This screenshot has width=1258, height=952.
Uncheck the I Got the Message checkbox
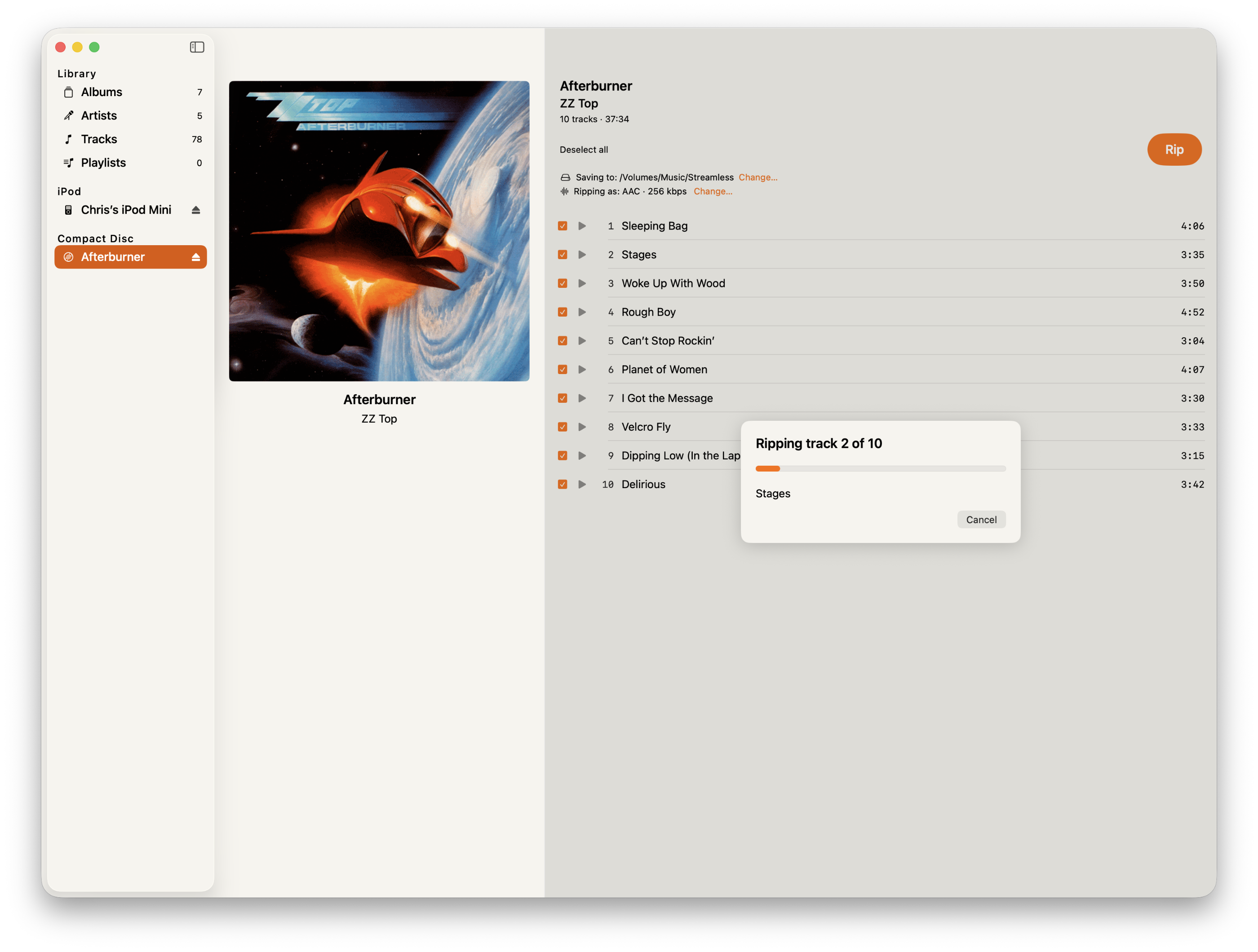pyautogui.click(x=563, y=398)
